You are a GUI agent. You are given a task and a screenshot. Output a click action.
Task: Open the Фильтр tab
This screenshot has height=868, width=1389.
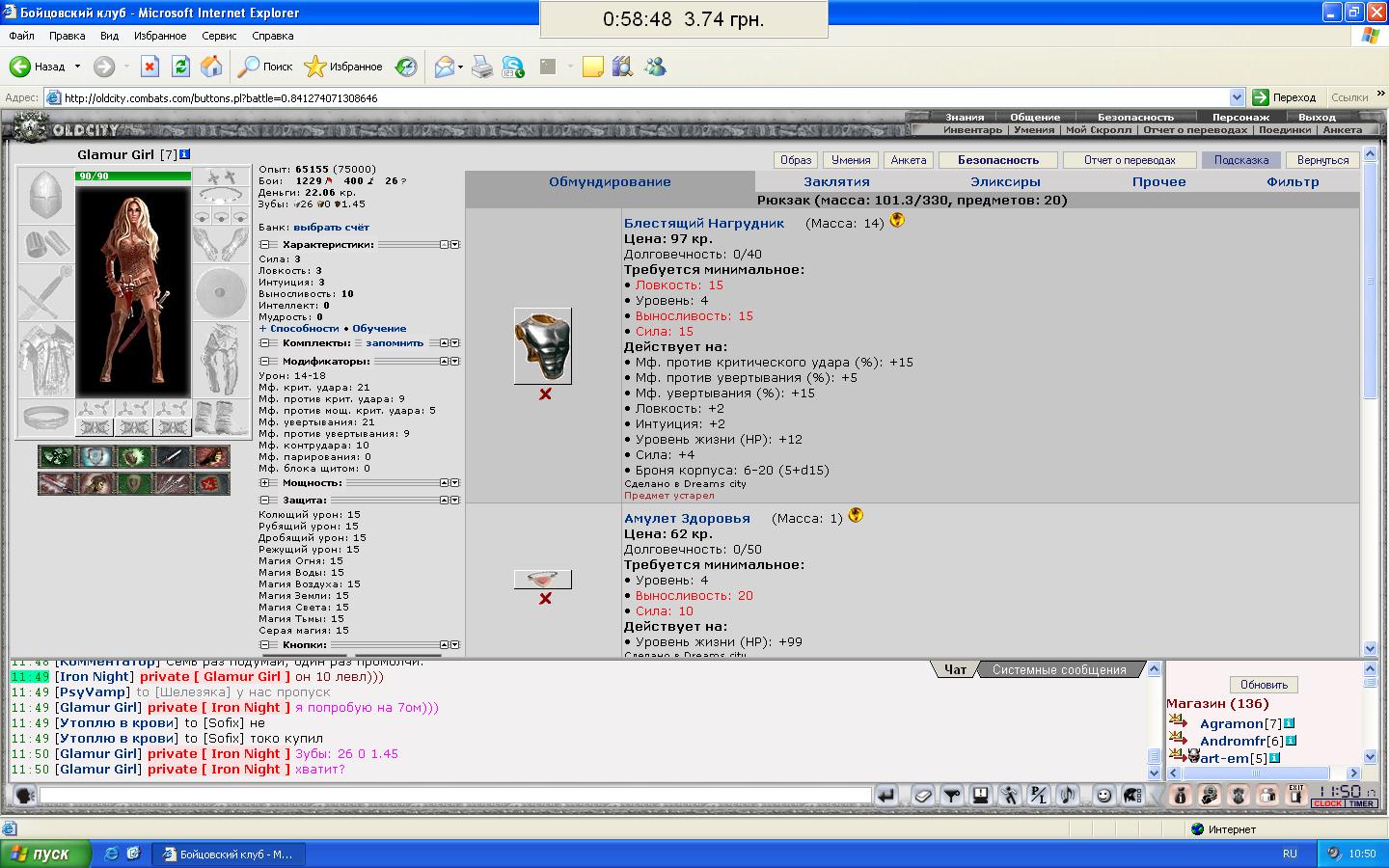1293,181
